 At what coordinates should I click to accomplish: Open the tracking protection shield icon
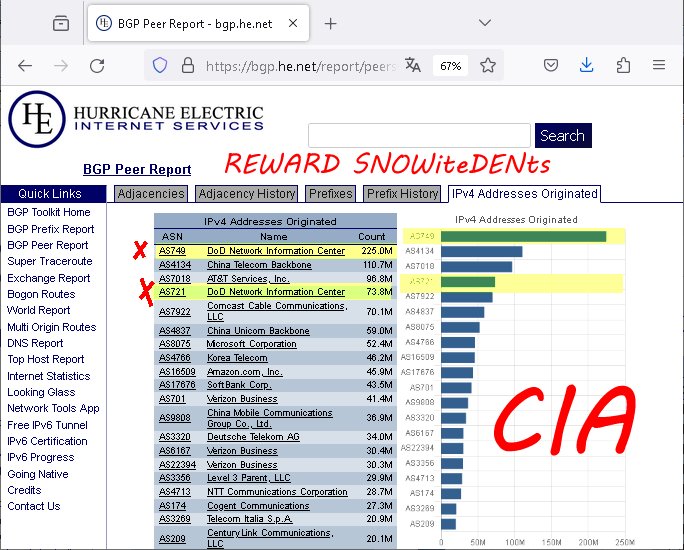coord(160,65)
